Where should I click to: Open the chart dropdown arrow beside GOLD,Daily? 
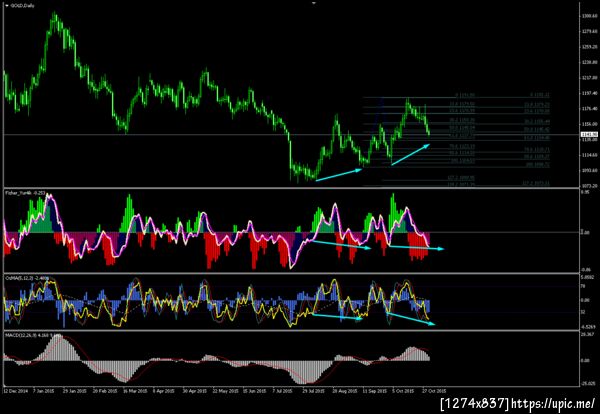pyautogui.click(x=7, y=6)
